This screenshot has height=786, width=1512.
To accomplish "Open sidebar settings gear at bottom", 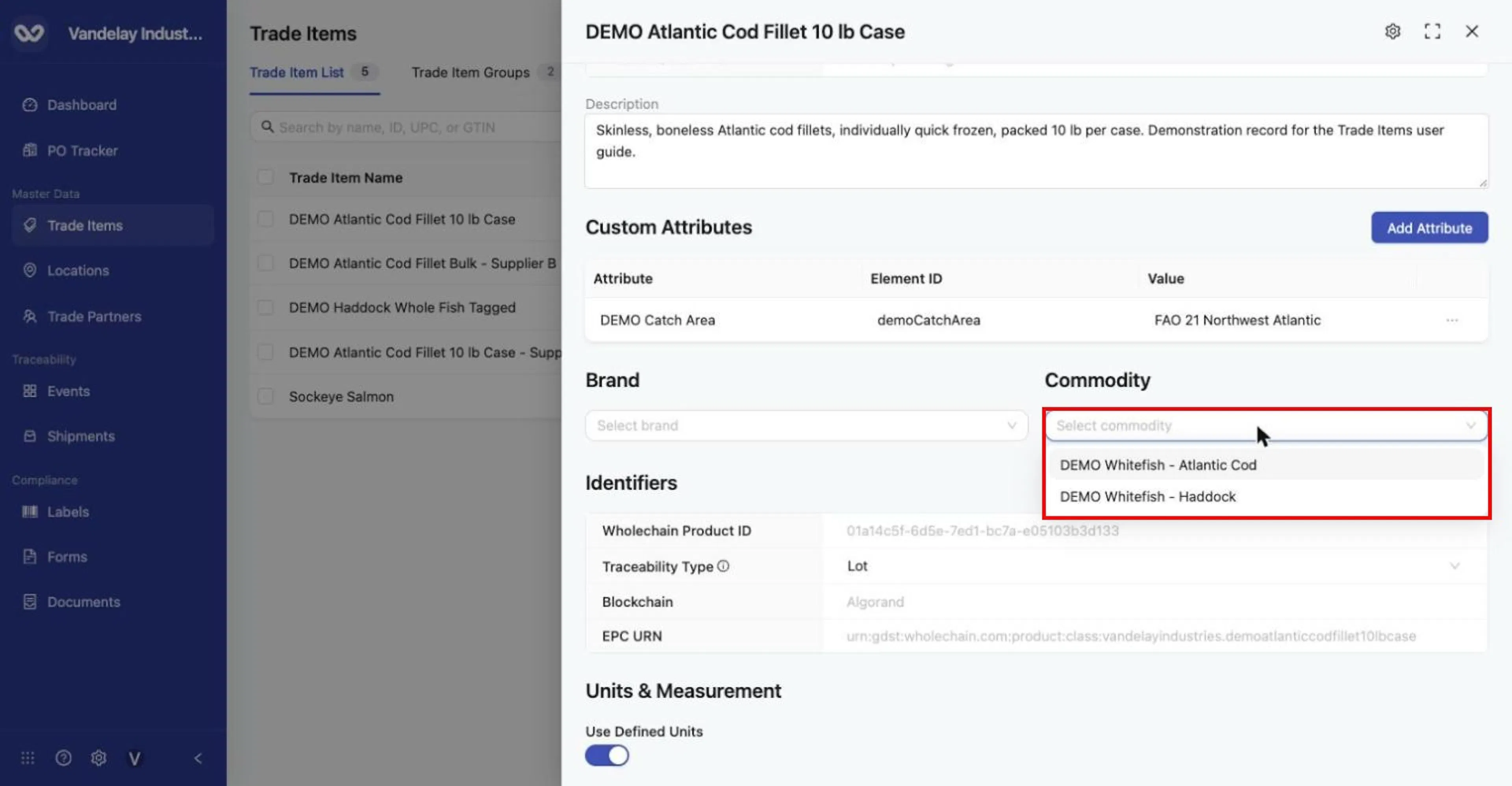I will point(98,758).
